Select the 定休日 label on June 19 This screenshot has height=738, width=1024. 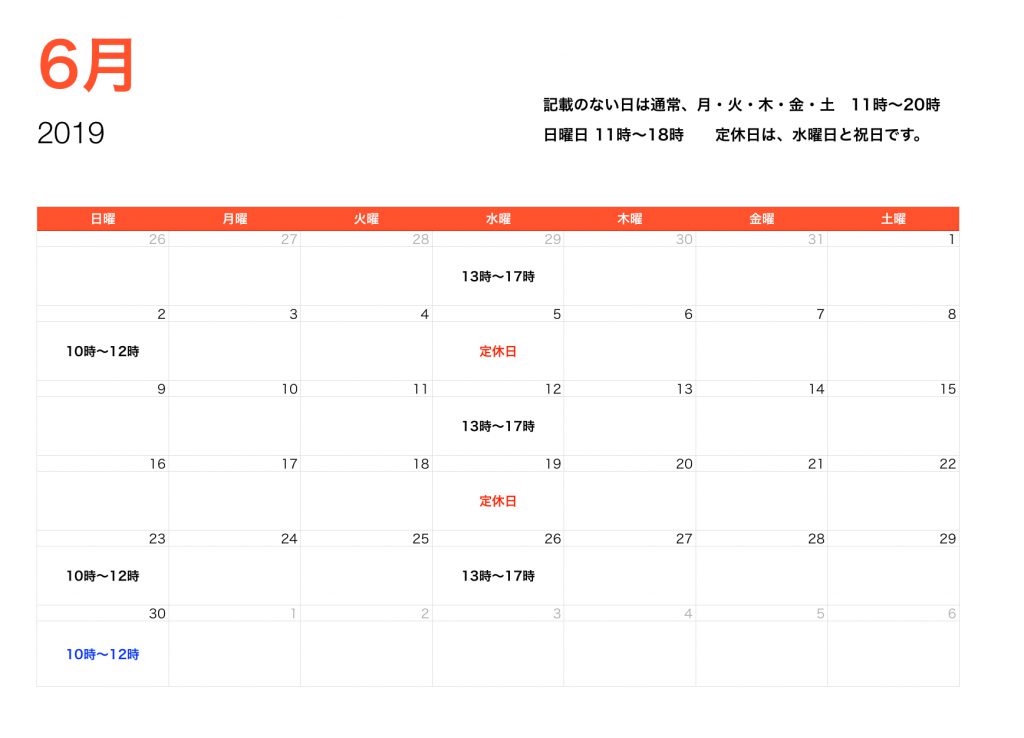[497, 501]
